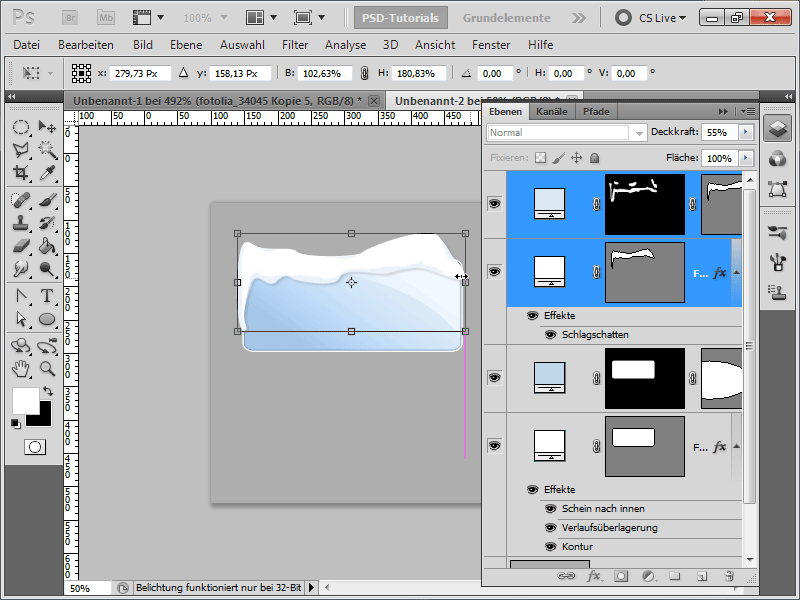Hide the top light-blue fill layer
This screenshot has height=600, width=800.
(494, 204)
